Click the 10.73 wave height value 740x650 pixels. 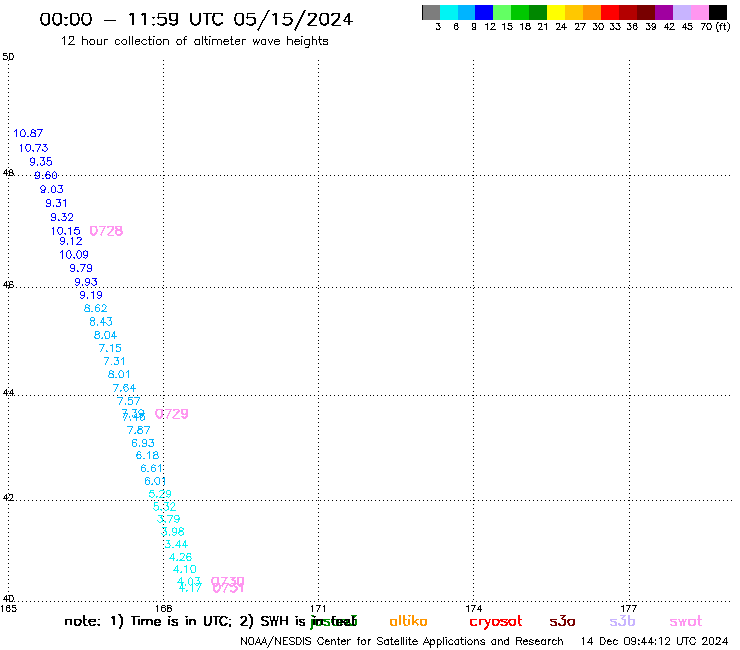(x=34, y=148)
